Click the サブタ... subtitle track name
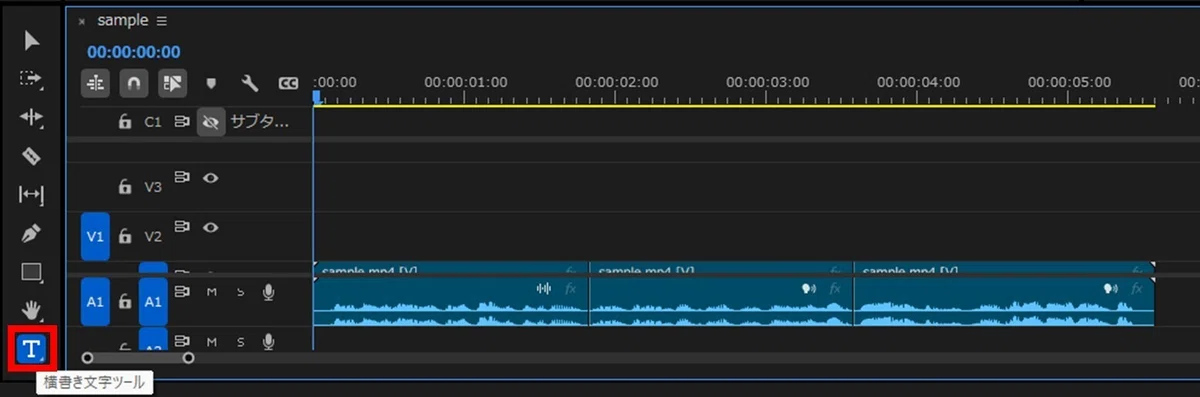 [x=260, y=122]
